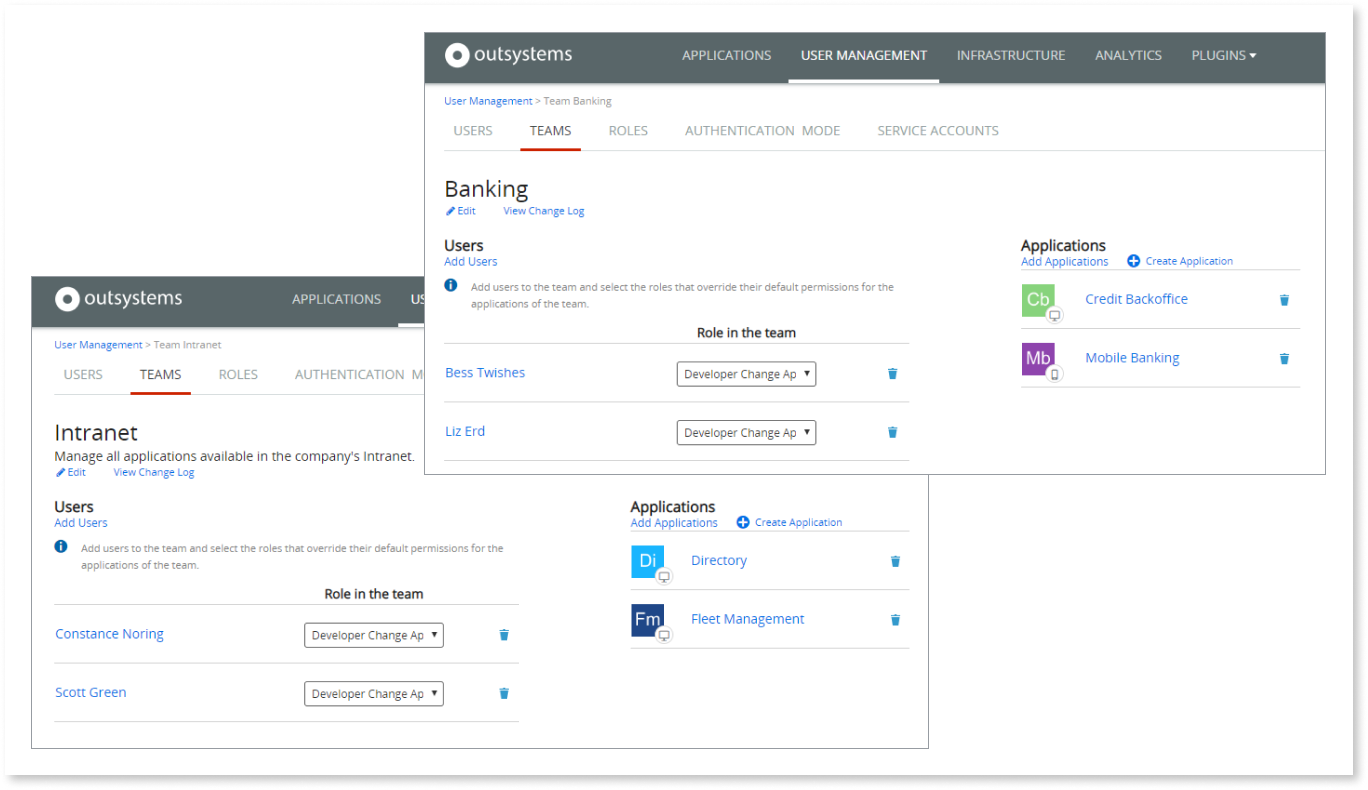Open User Management menu in Banking window
The height and width of the screenshot is (790, 1368).
(x=864, y=56)
